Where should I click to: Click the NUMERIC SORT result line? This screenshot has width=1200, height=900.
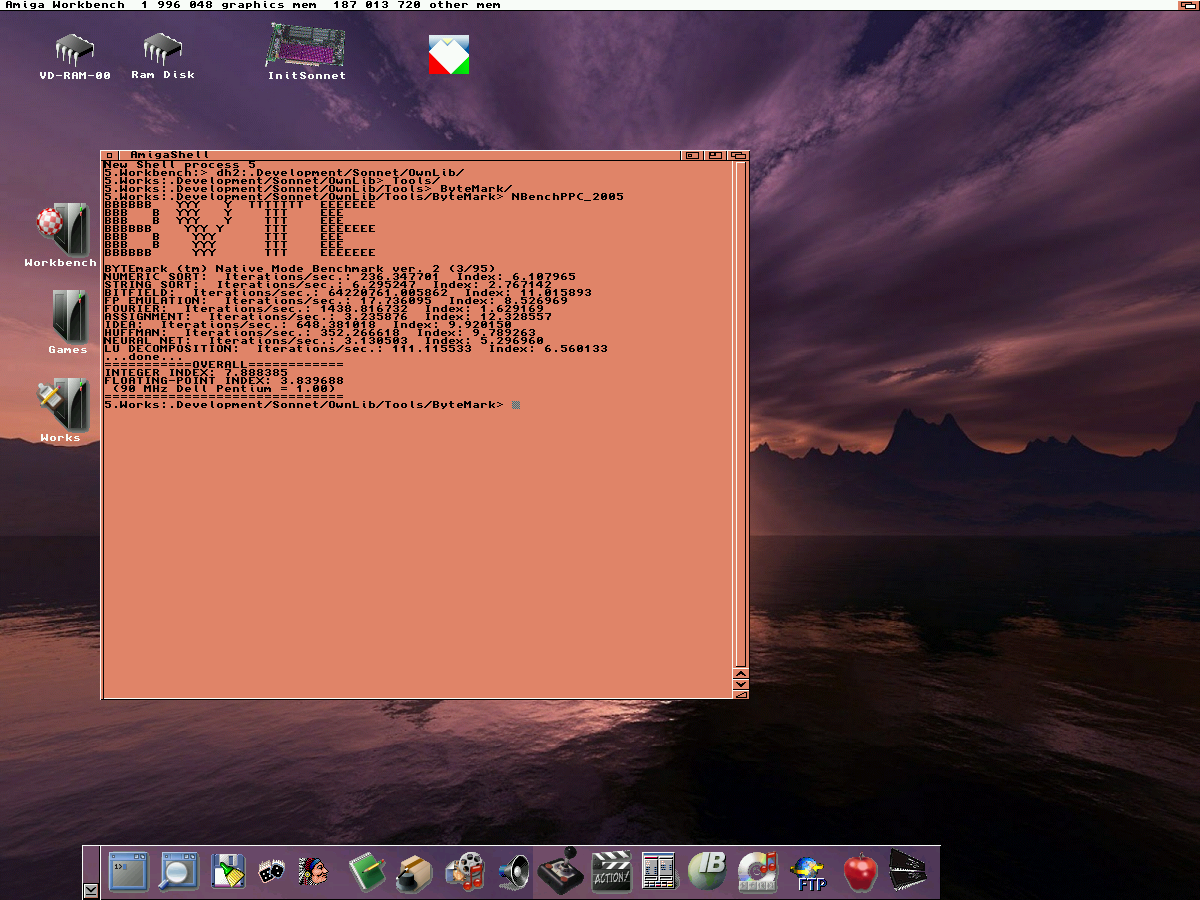click(340, 276)
